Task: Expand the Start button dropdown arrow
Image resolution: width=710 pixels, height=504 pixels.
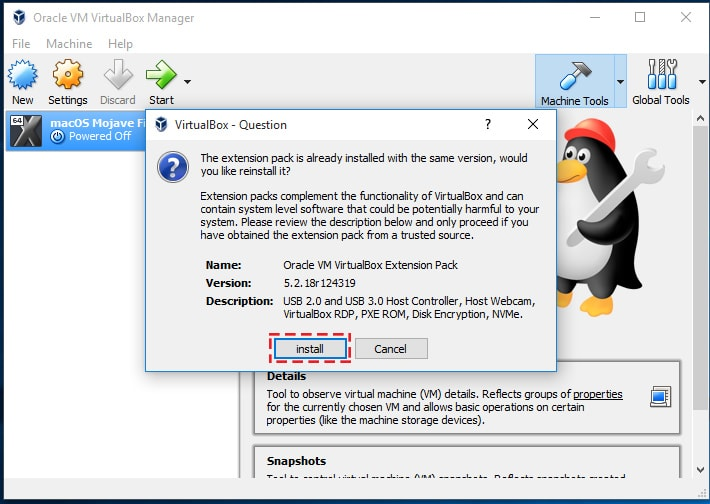Action: point(187,82)
